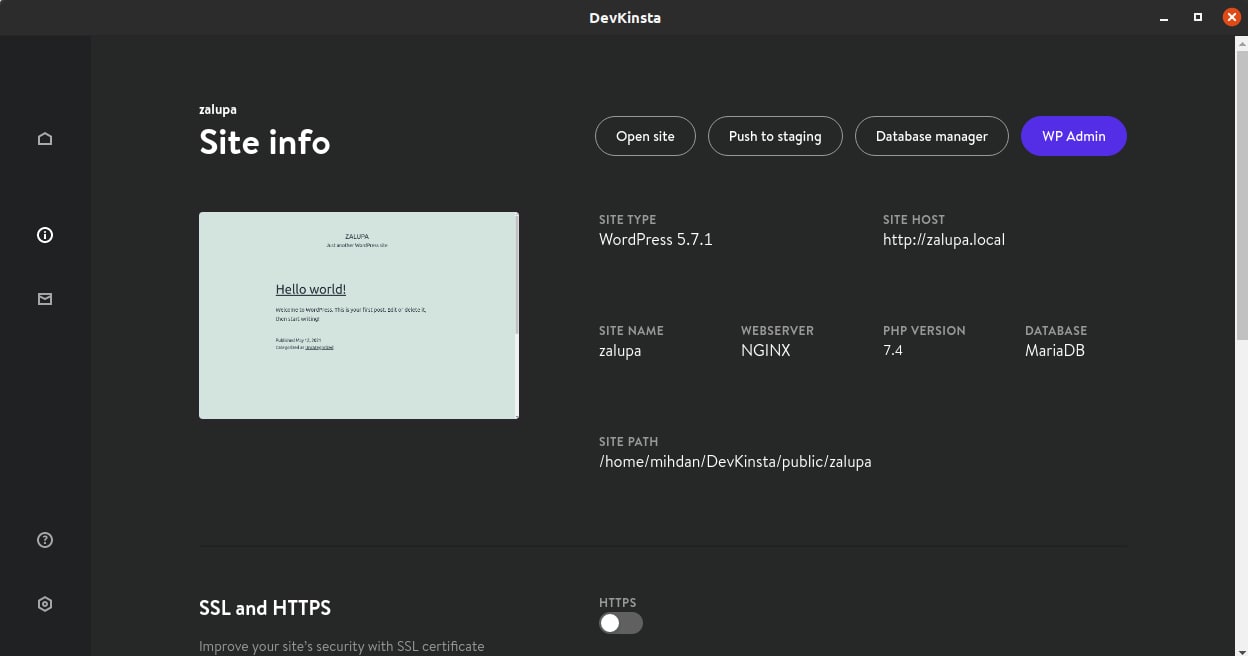Click the zalupa site preview thumbnail

[359, 315]
